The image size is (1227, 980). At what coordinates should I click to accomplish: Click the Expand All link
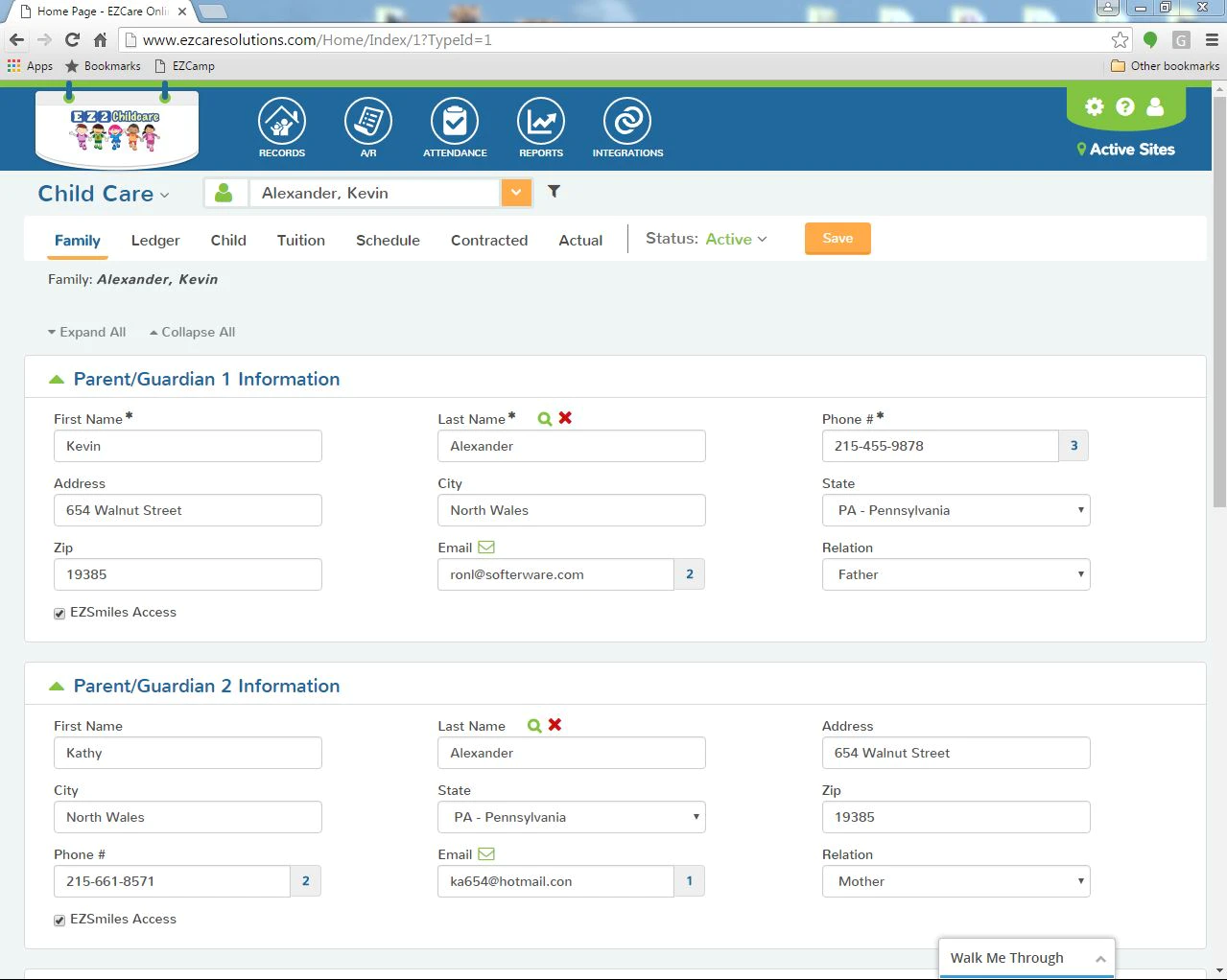click(87, 332)
